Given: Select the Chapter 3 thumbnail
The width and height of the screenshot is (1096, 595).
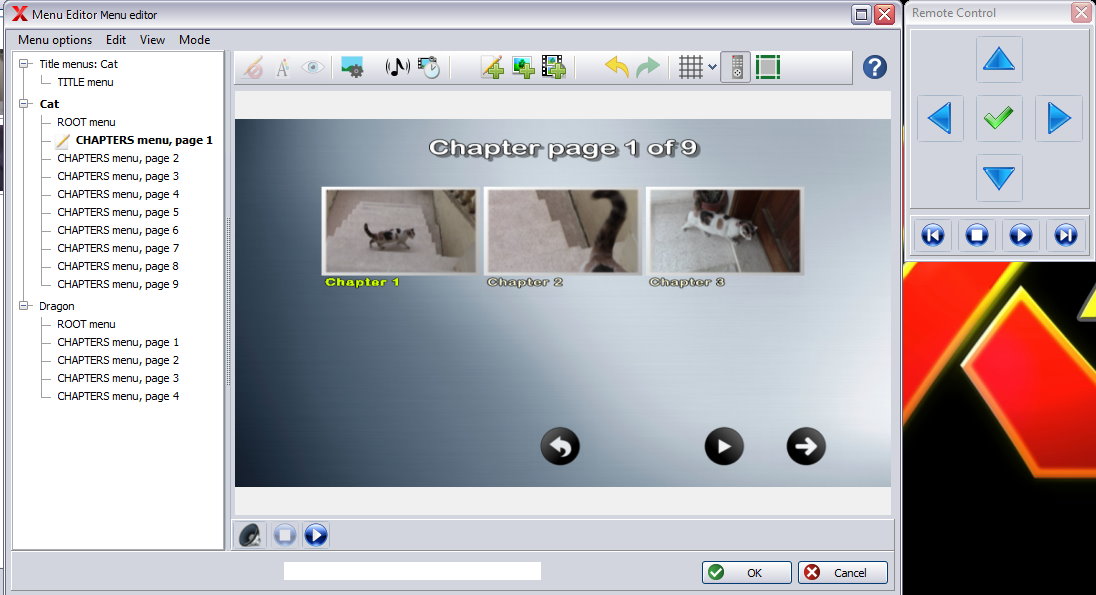Looking at the screenshot, I should (x=724, y=231).
